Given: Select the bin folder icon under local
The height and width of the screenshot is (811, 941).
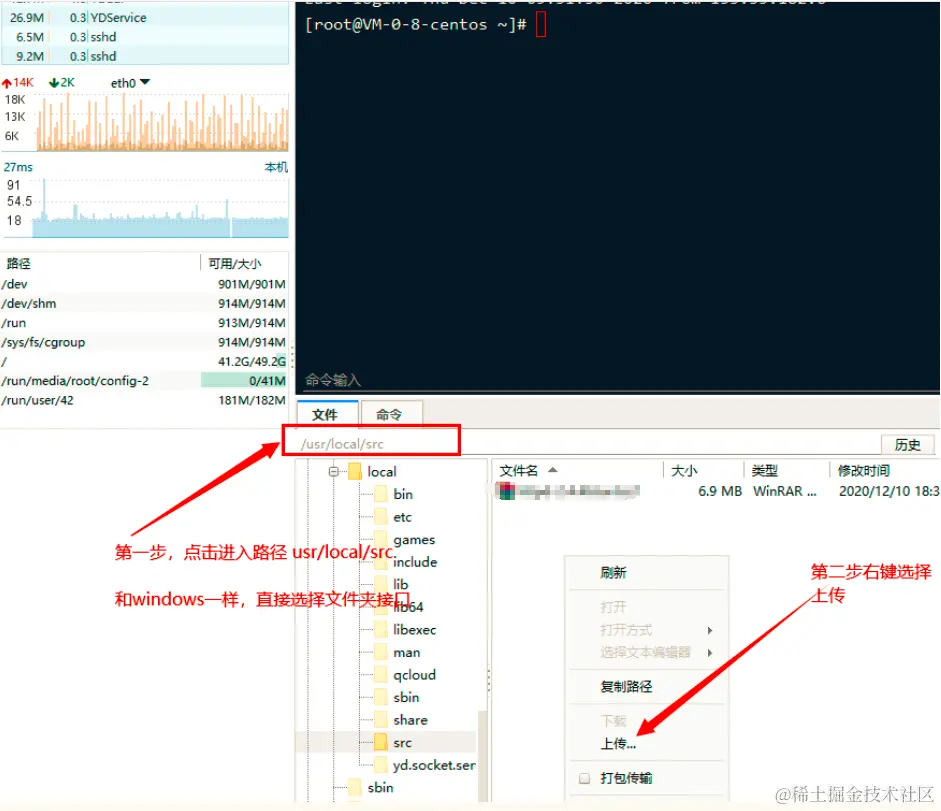Looking at the screenshot, I should (x=380, y=494).
